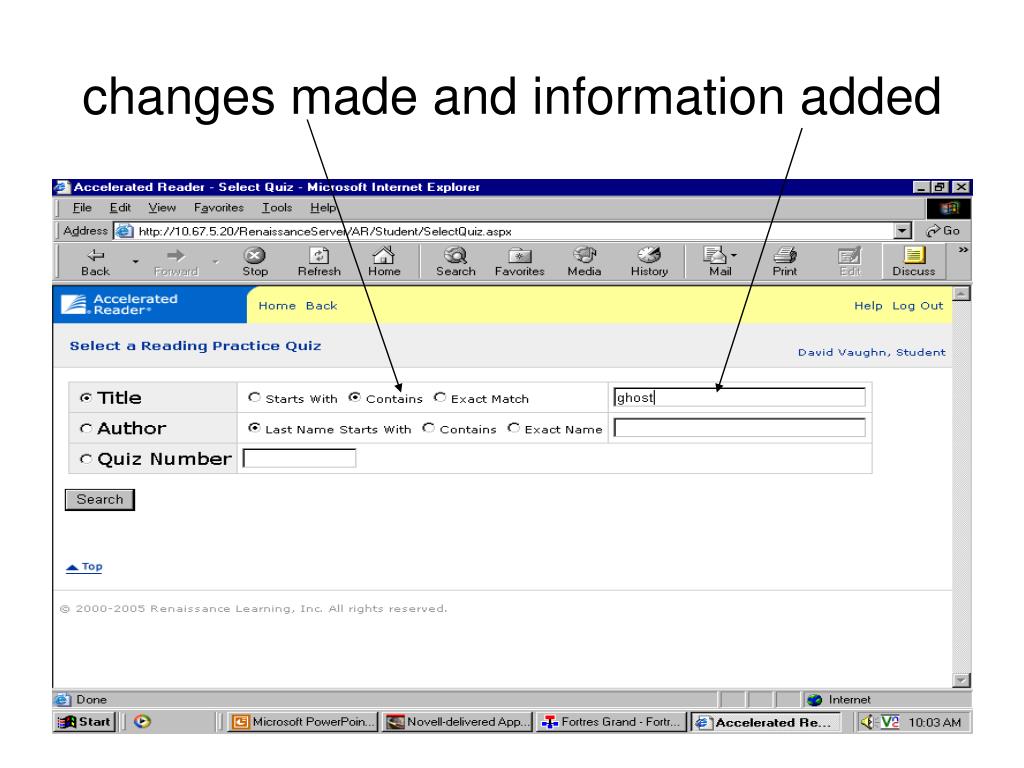Click the Refresh toolbar icon
Image resolution: width=1024 pixels, height=768 pixels.
pos(319,255)
